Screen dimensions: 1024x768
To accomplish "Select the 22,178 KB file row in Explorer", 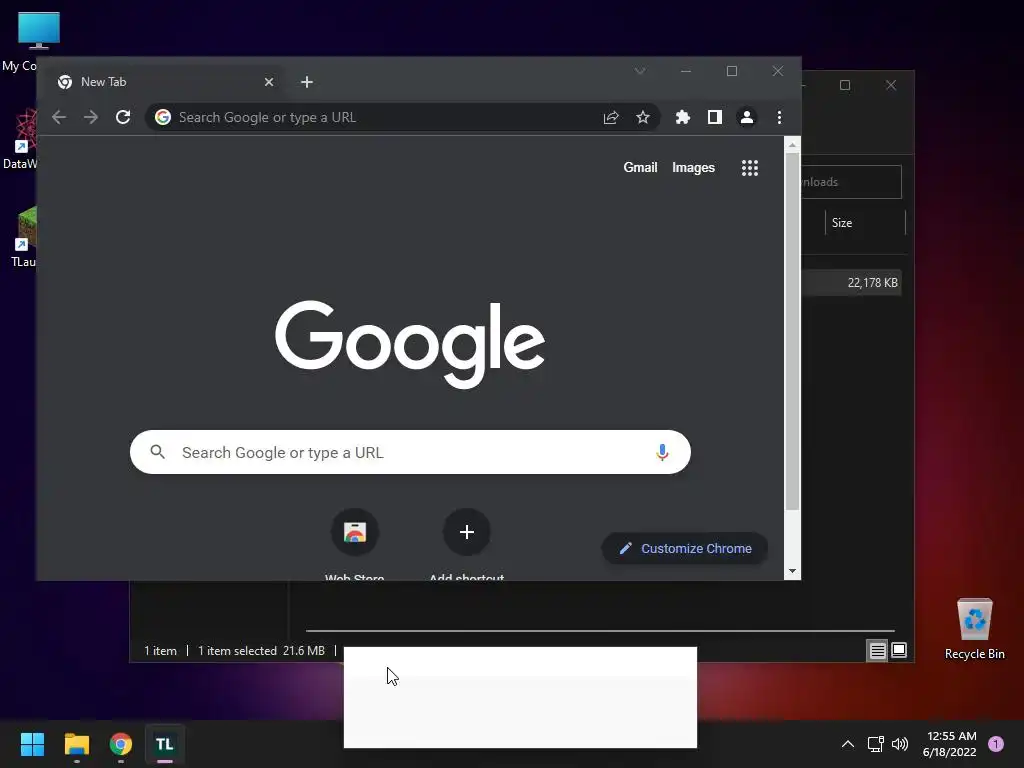I will tap(852, 283).
